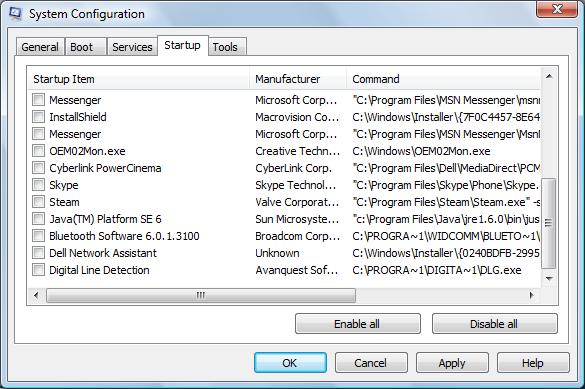Select the Tools tab
This screenshot has width=585, height=389.
point(227,47)
